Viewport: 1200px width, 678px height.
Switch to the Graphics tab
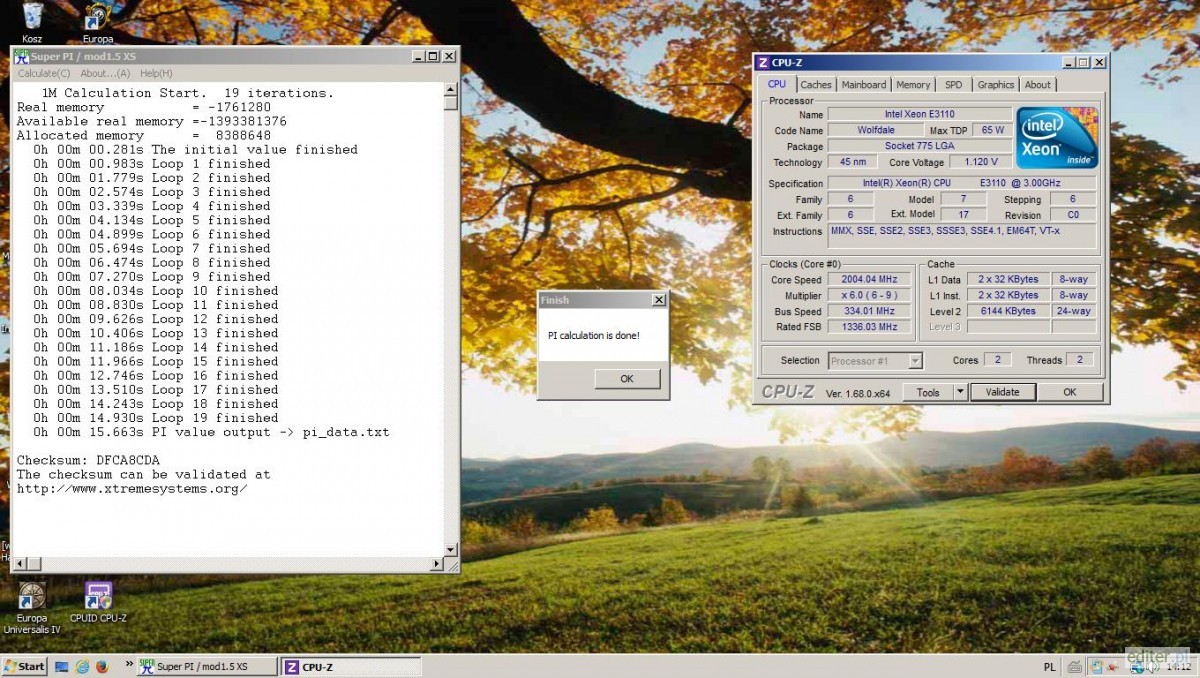[x=996, y=85]
